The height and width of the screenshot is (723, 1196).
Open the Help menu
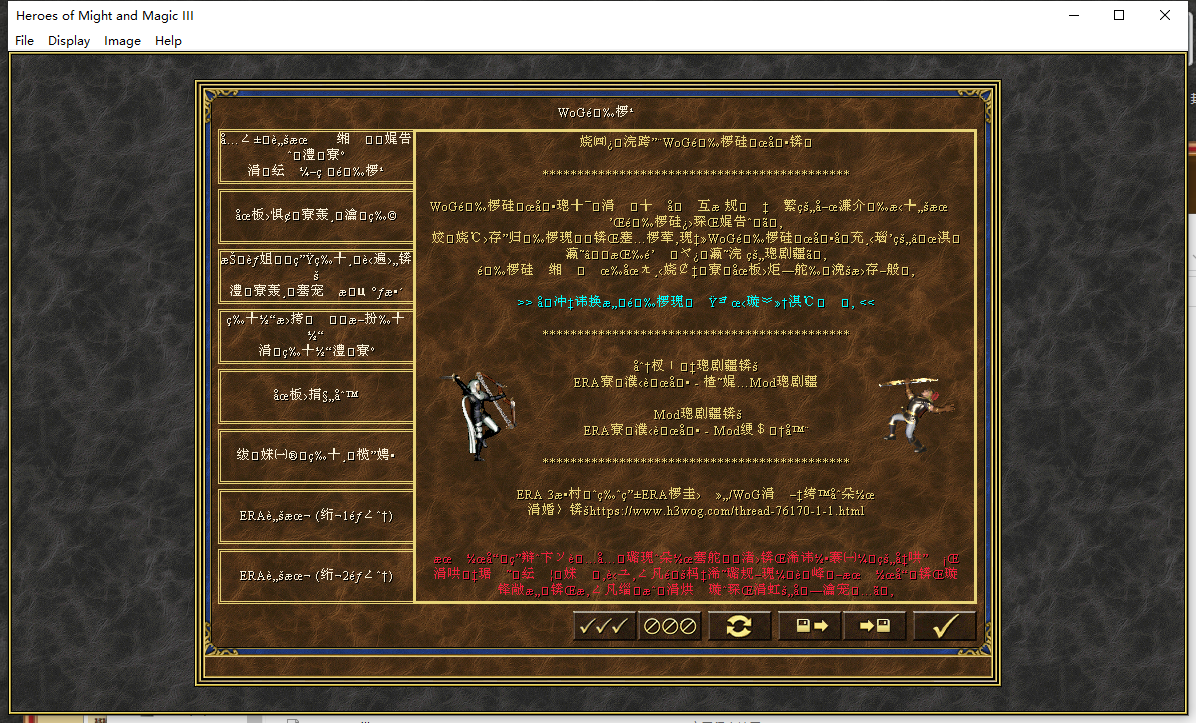tap(169, 41)
